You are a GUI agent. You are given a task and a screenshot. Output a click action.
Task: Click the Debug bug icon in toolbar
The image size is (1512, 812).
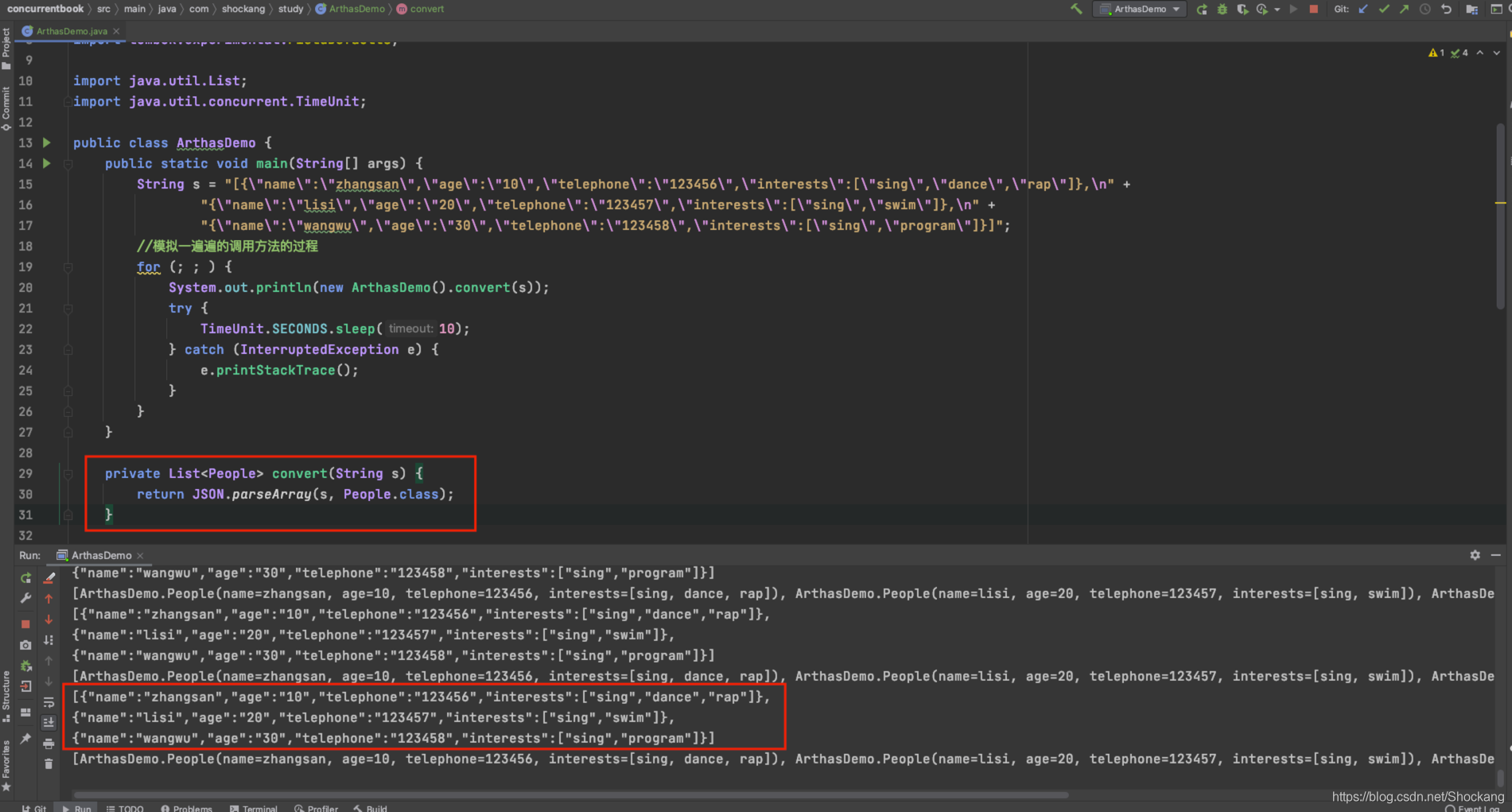tap(1222, 10)
